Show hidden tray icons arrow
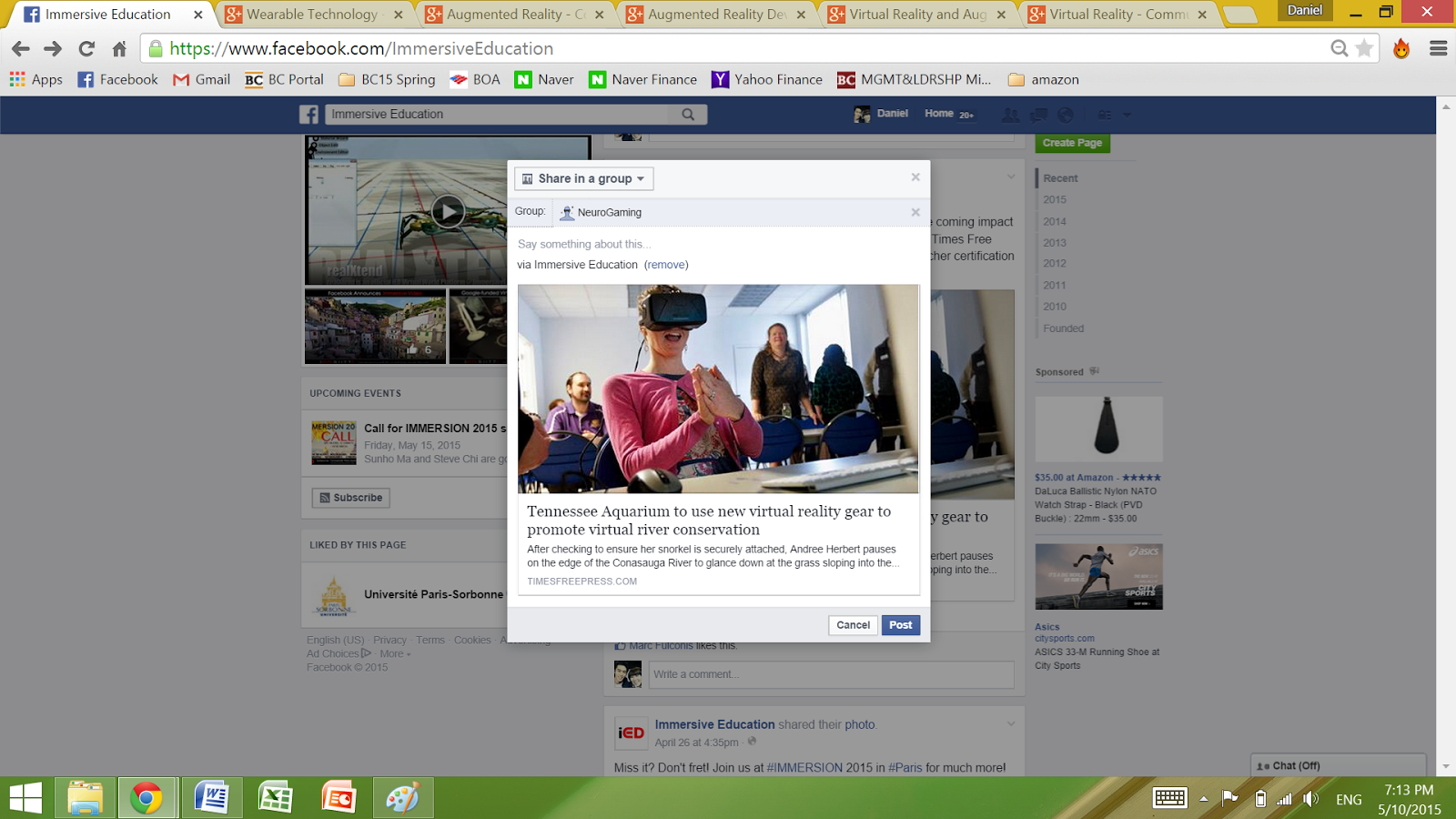Viewport: 1456px width, 819px height. [1204, 799]
